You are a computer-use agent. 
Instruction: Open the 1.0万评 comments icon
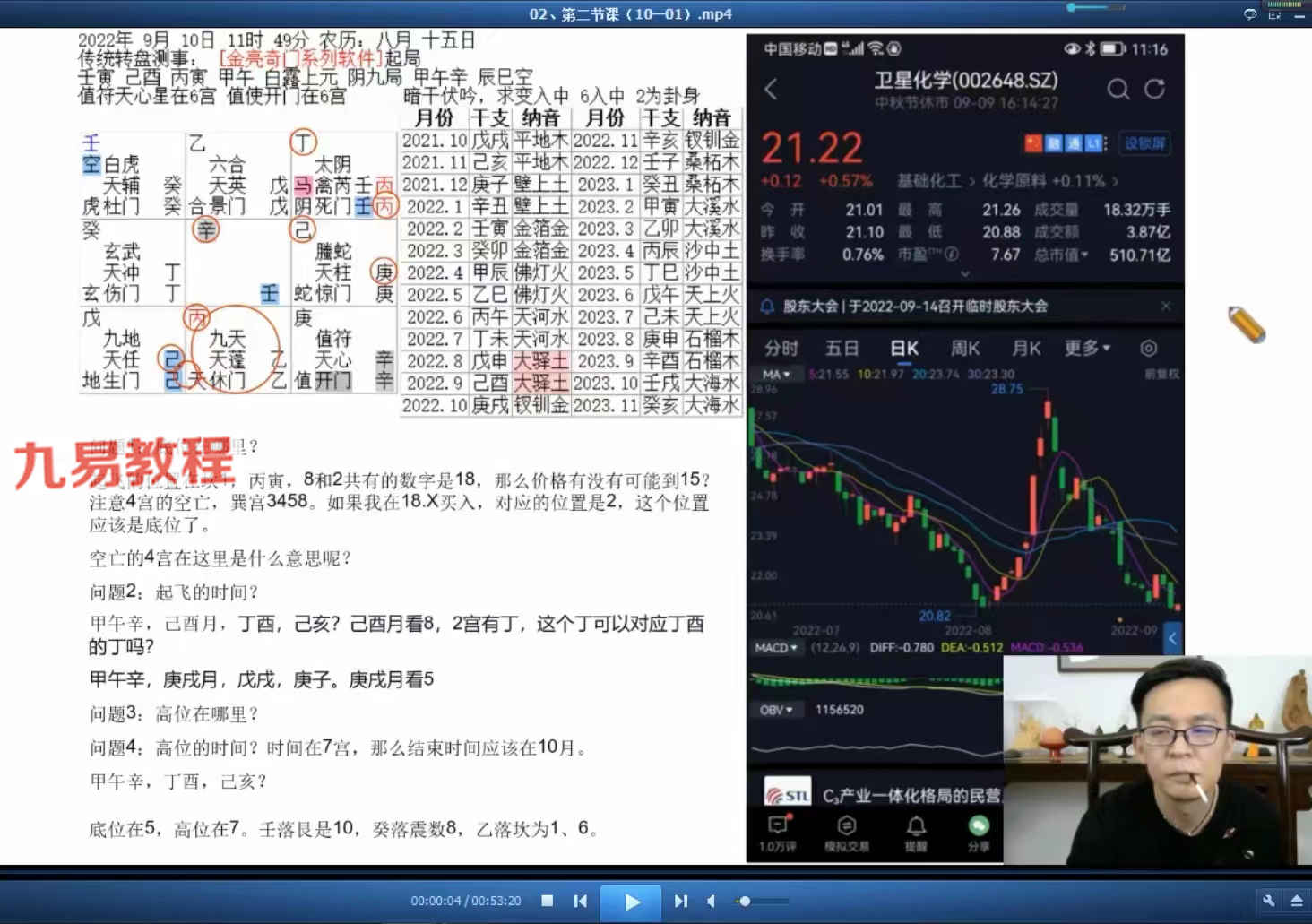[778, 833]
